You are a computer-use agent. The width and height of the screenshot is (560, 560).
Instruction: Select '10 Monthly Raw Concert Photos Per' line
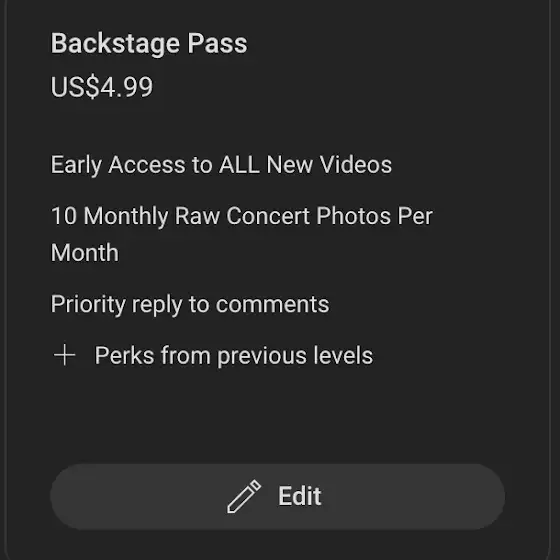[242, 216]
